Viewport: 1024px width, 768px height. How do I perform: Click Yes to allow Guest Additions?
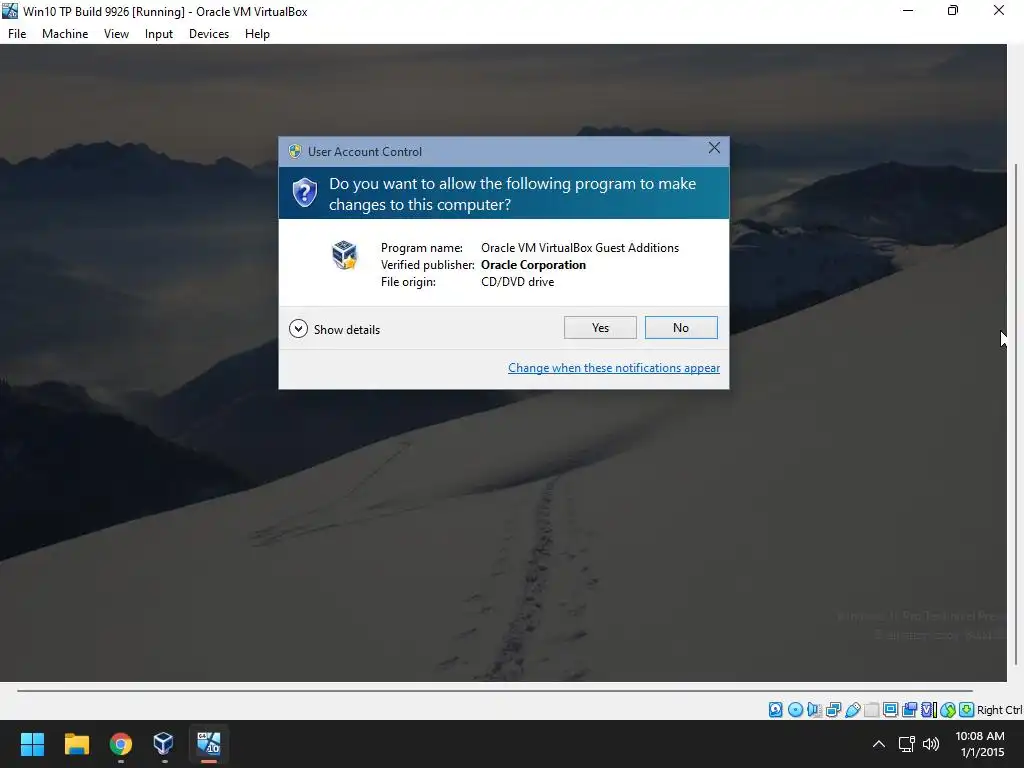tap(600, 328)
